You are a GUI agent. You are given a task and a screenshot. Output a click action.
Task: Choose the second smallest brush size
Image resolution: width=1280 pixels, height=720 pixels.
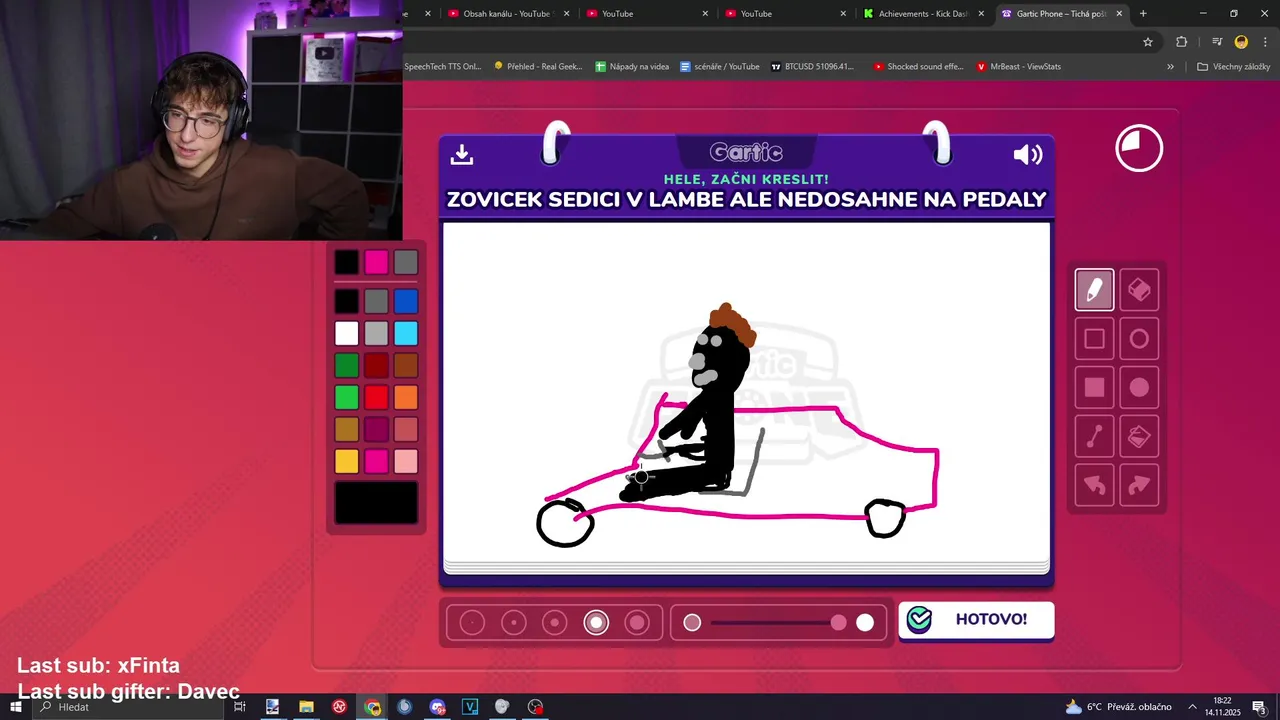pos(514,623)
